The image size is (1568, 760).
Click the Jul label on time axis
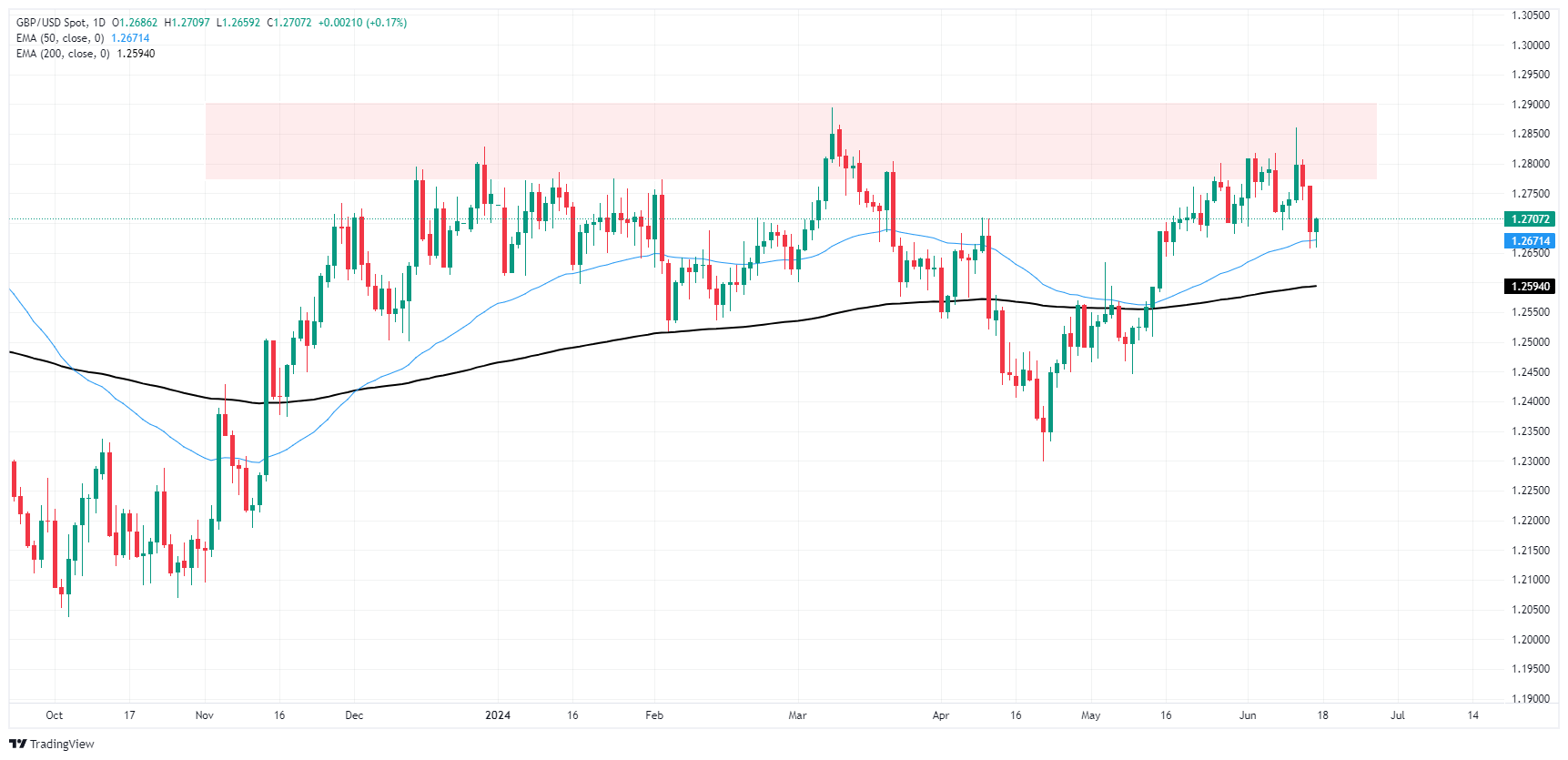click(x=1397, y=715)
